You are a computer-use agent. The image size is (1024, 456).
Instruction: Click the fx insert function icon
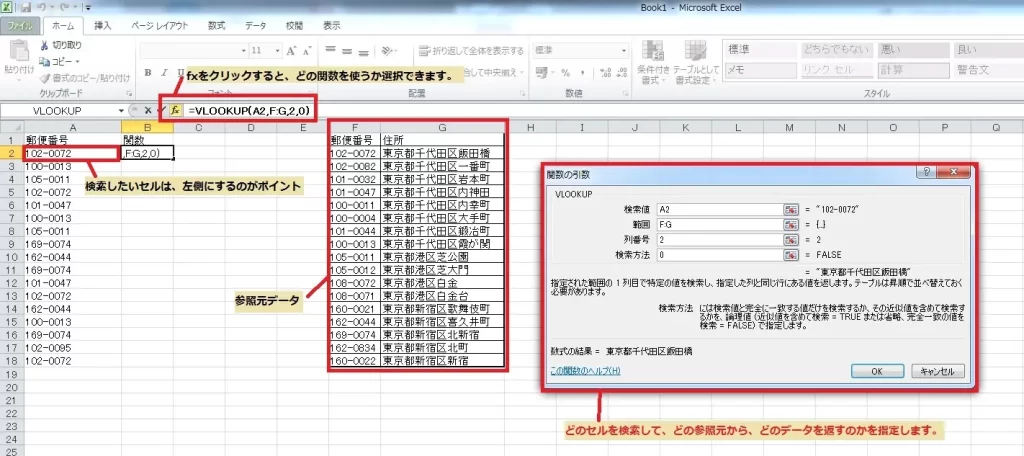(x=175, y=110)
